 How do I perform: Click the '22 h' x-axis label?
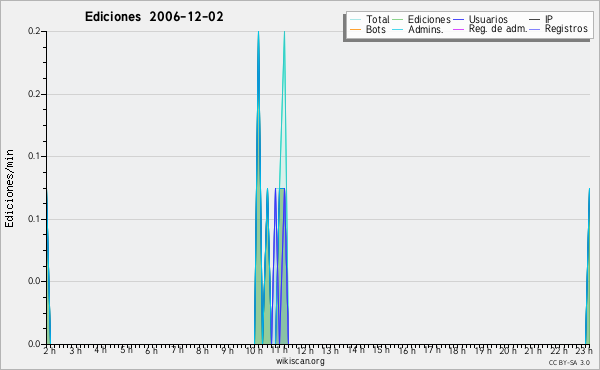point(559,350)
